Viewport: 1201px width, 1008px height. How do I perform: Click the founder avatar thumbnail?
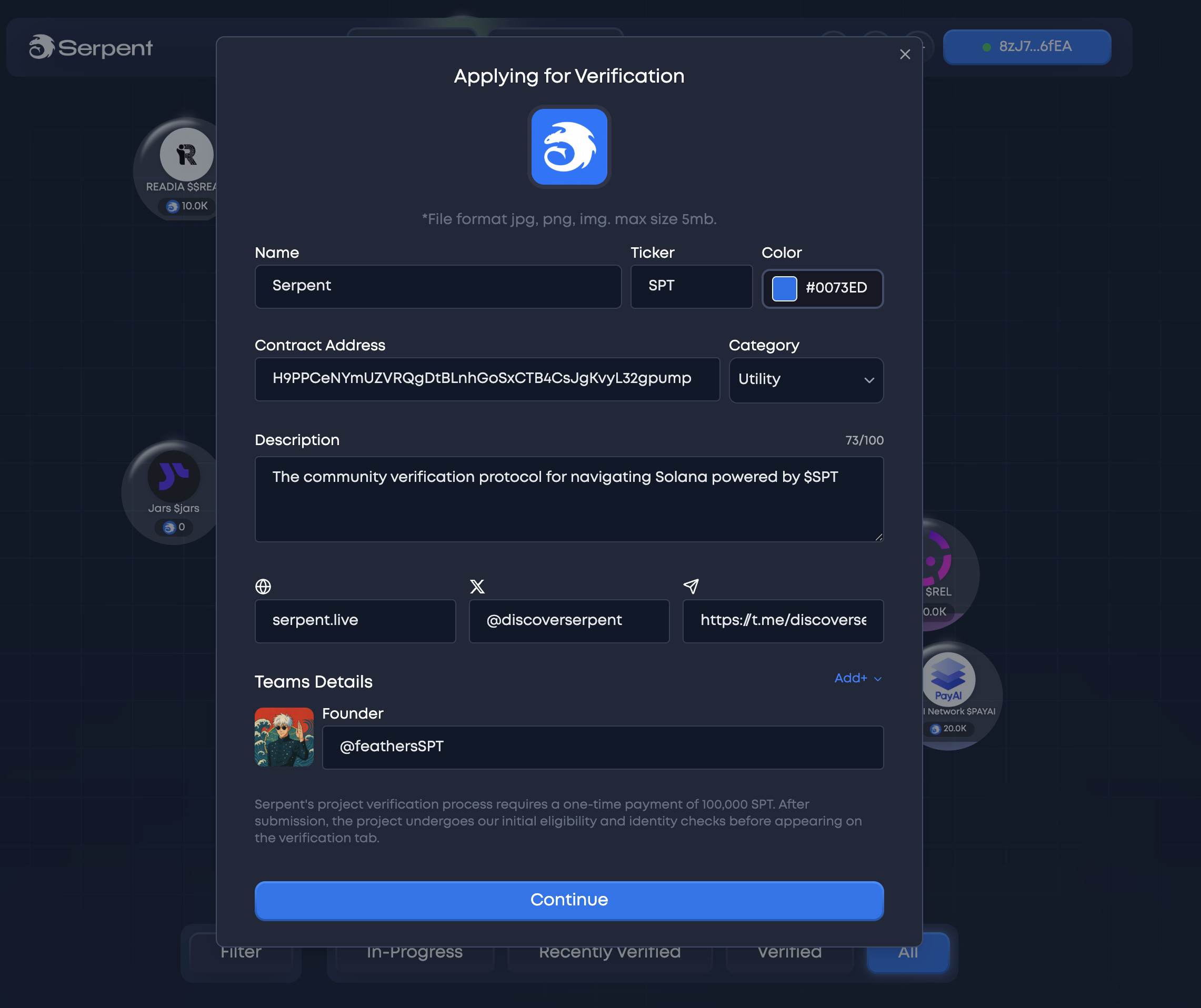click(284, 737)
